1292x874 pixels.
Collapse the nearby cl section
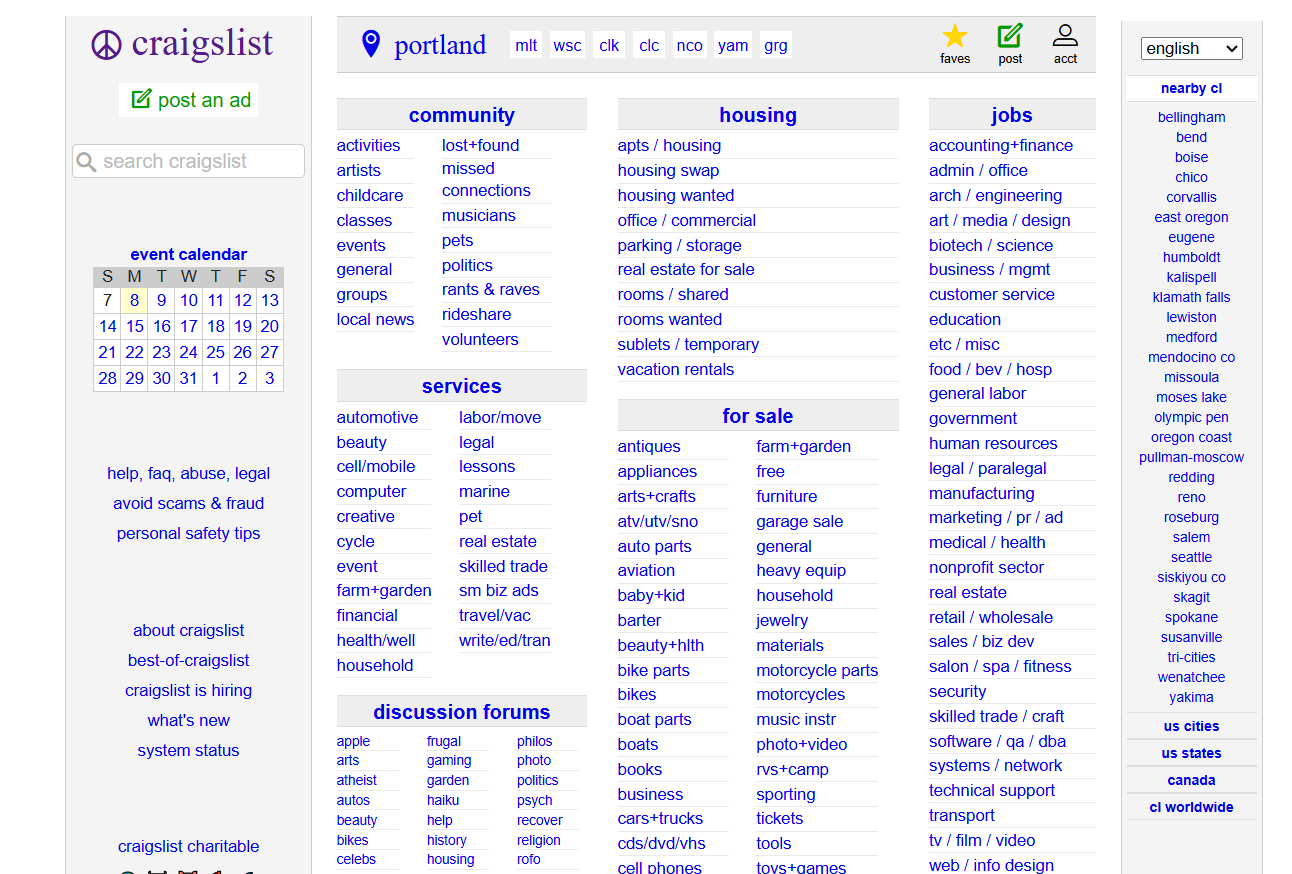pyautogui.click(x=1191, y=89)
